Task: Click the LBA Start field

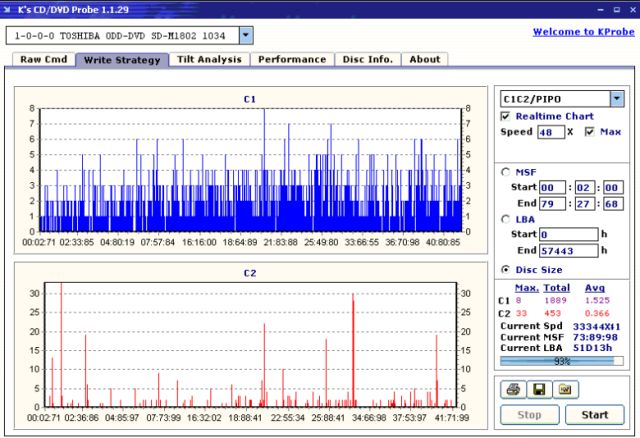Action: tap(569, 234)
